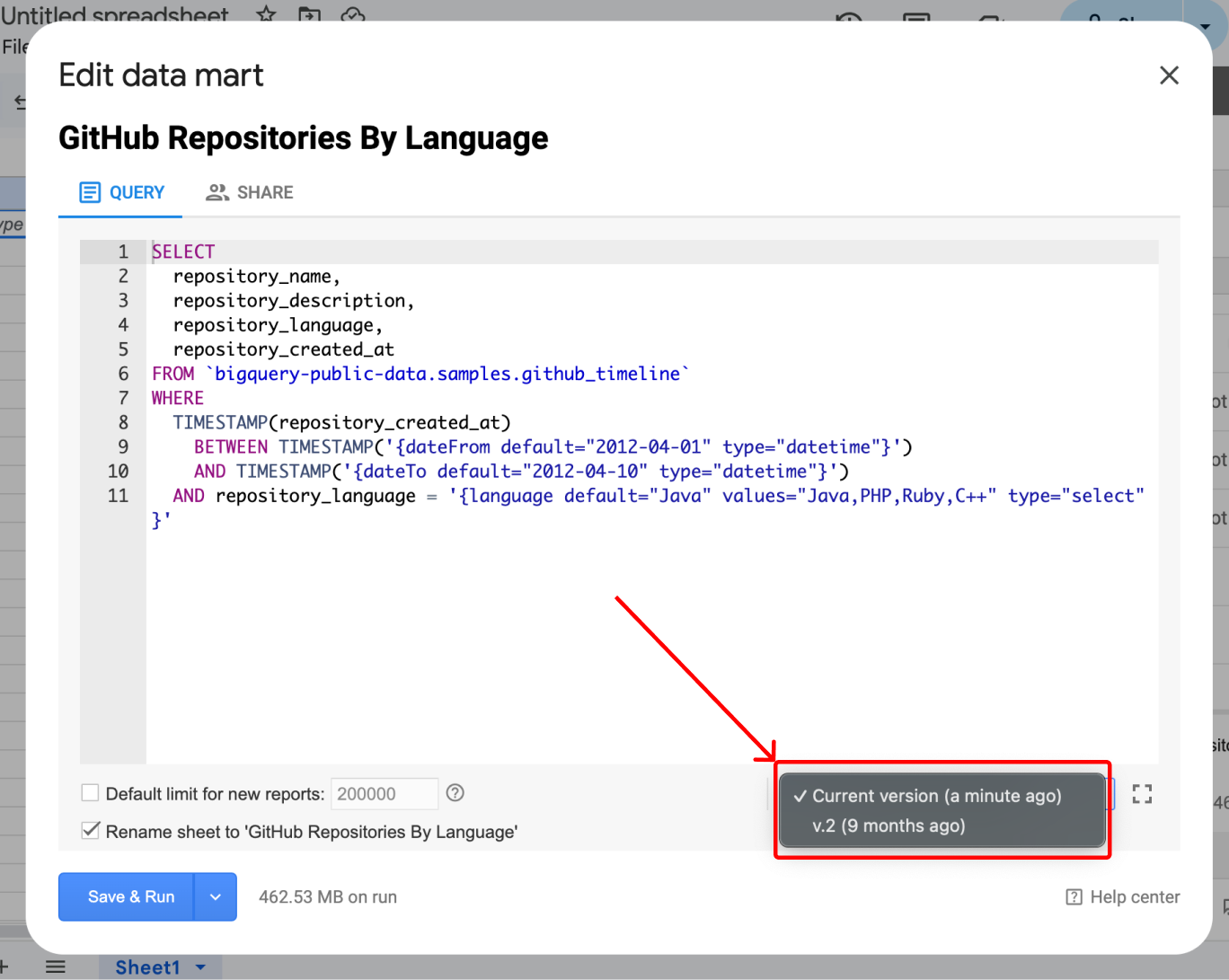Switch to the QUERY tab
Image resolution: width=1229 pixels, height=980 pixels.
pyautogui.click(x=121, y=192)
